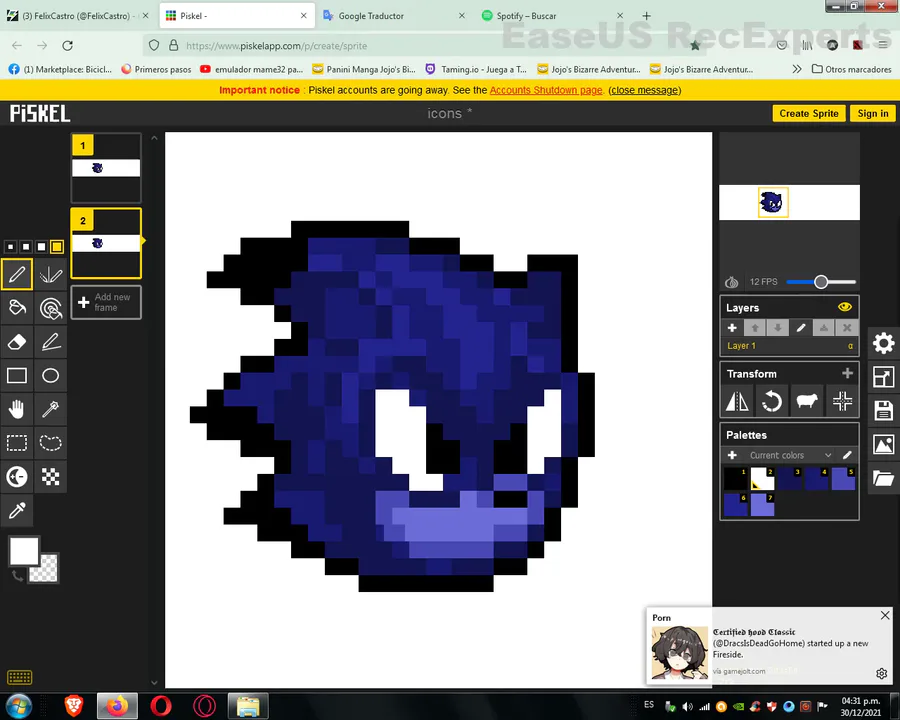
Task: Select smallest pen size option
Action: 10,247
